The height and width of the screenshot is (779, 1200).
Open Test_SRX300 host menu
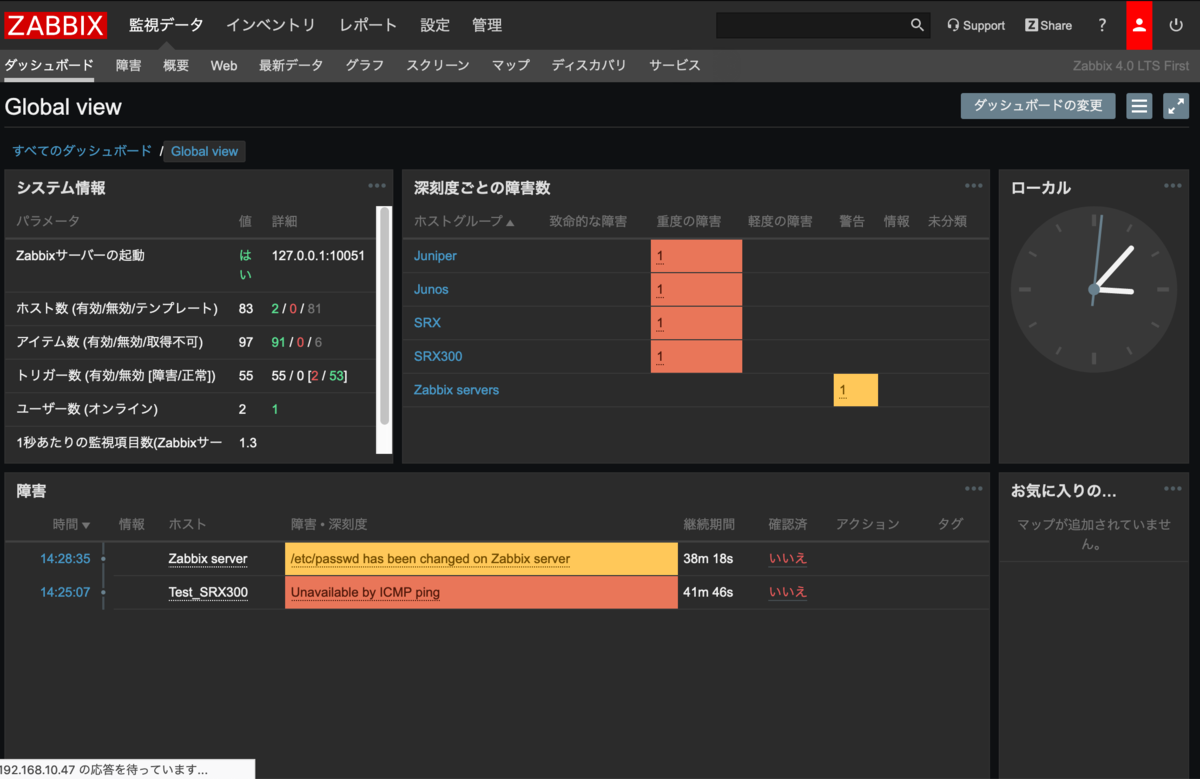(x=208, y=592)
